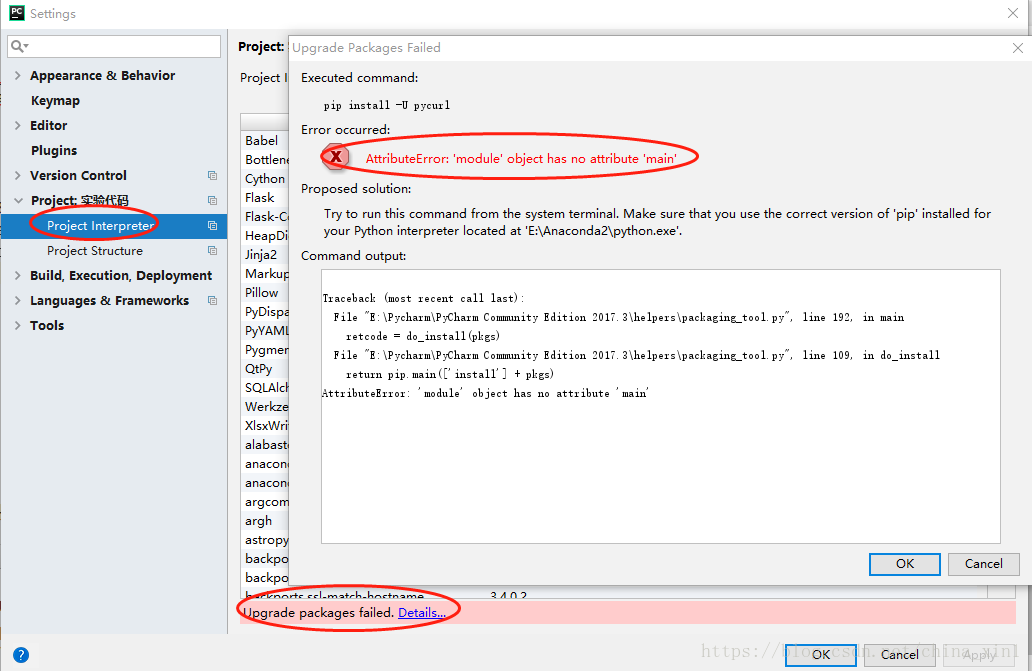The image size is (1032, 671).
Task: Select Project Structure in the tree
Action: click(x=95, y=251)
